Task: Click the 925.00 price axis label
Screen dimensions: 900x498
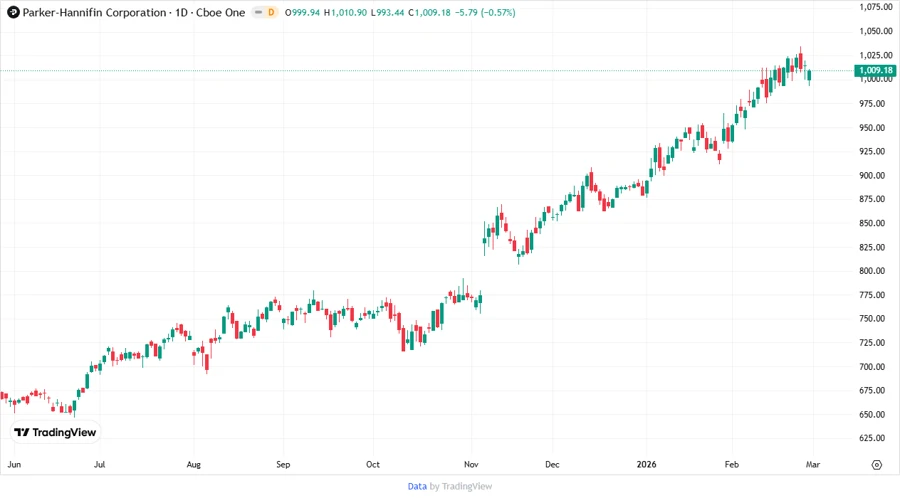Action: click(872, 151)
